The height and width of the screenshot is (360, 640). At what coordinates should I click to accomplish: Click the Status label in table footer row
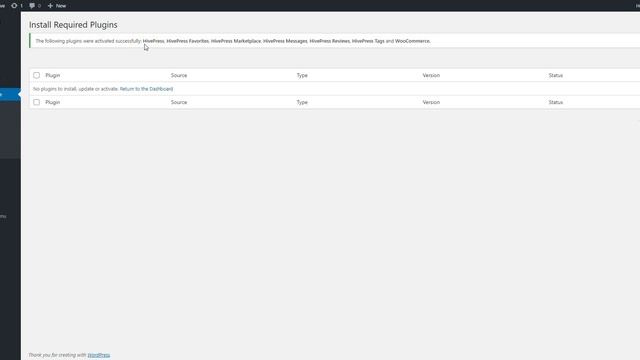[556, 102]
